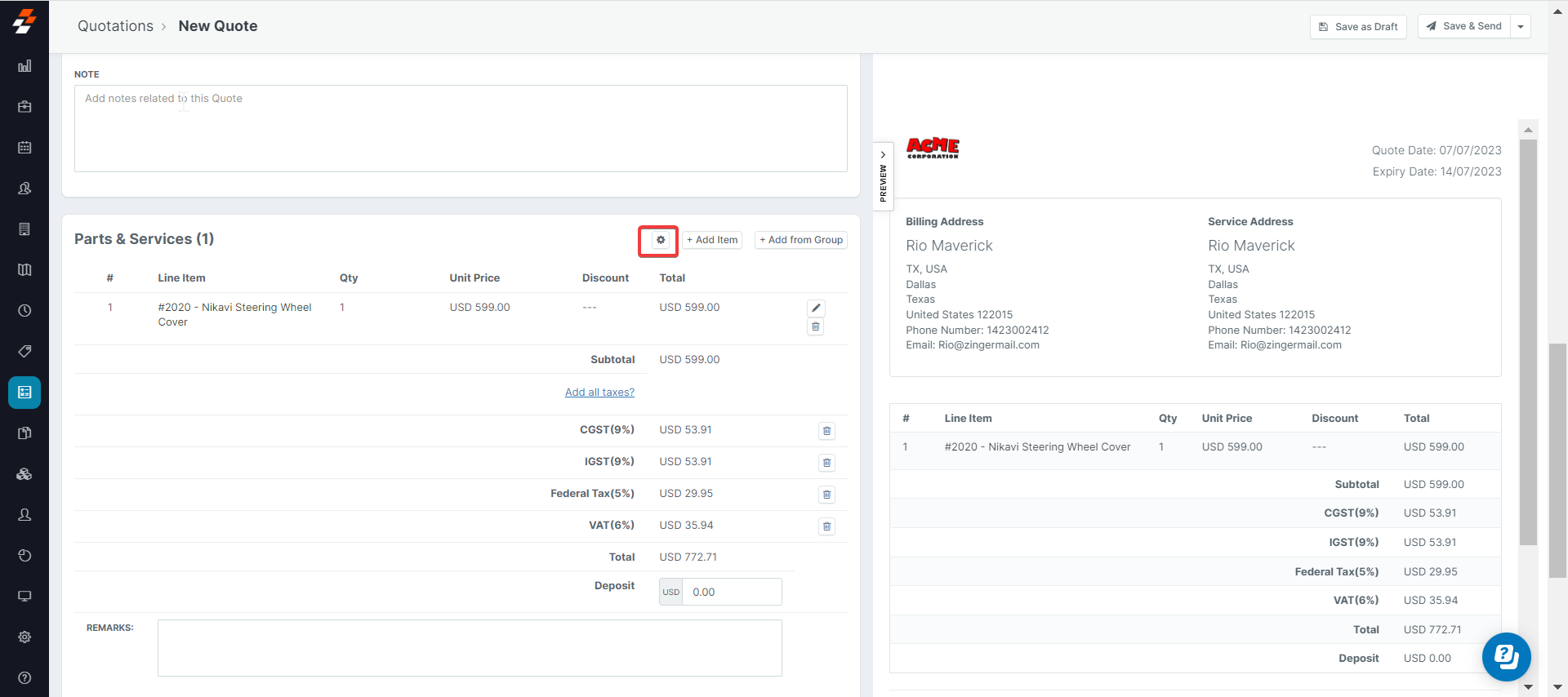Expand the Save & Send dropdown arrow
Image resolution: width=1568 pixels, height=697 pixels.
pyautogui.click(x=1520, y=27)
